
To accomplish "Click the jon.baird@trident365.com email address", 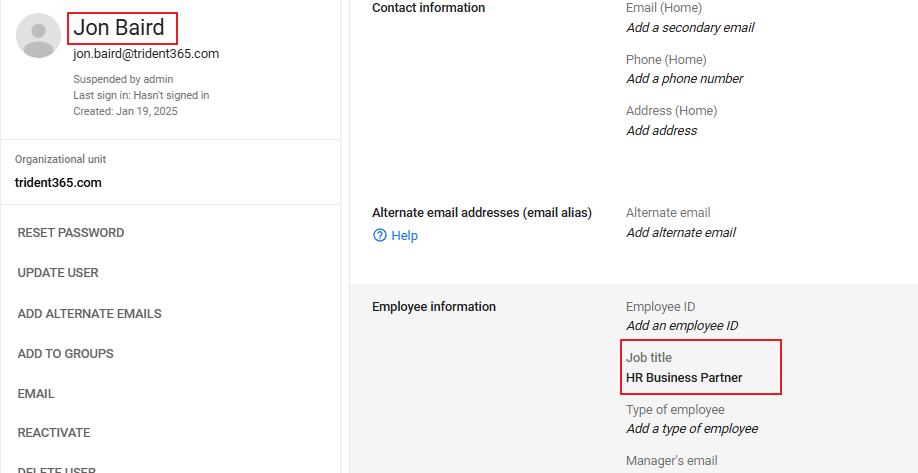I will coord(146,54).
